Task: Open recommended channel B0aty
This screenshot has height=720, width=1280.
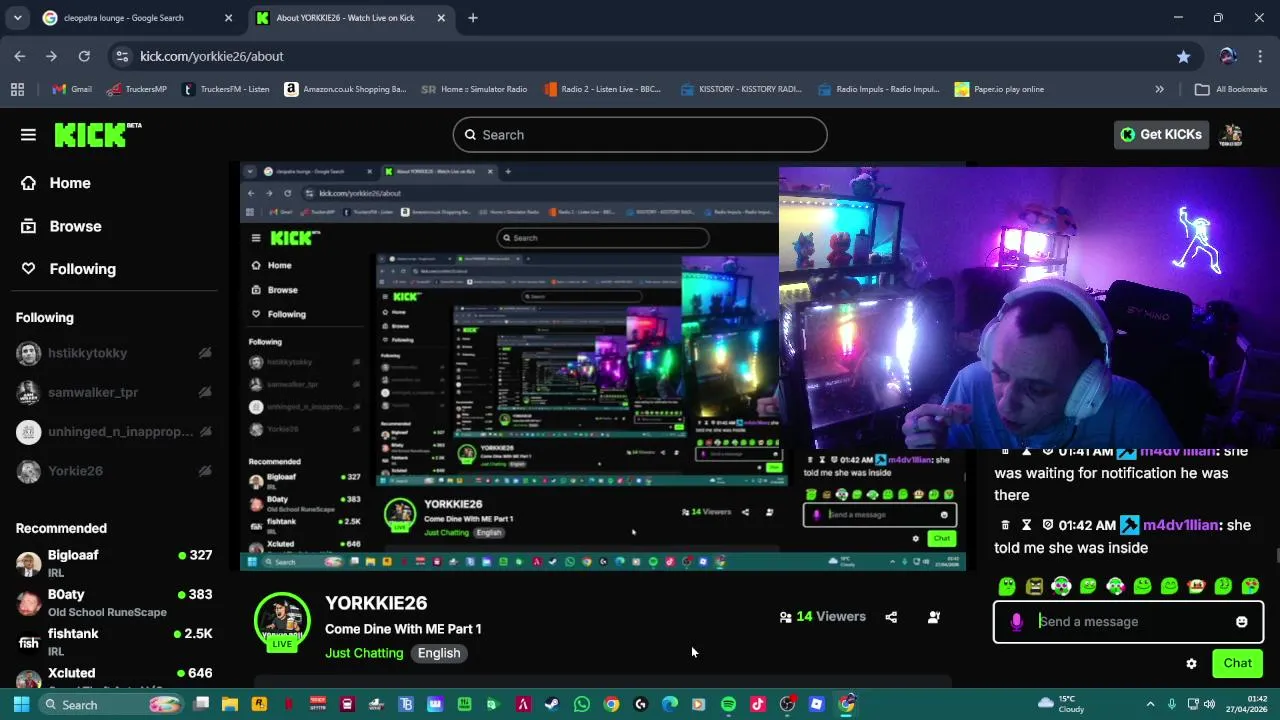Action: [x=114, y=603]
